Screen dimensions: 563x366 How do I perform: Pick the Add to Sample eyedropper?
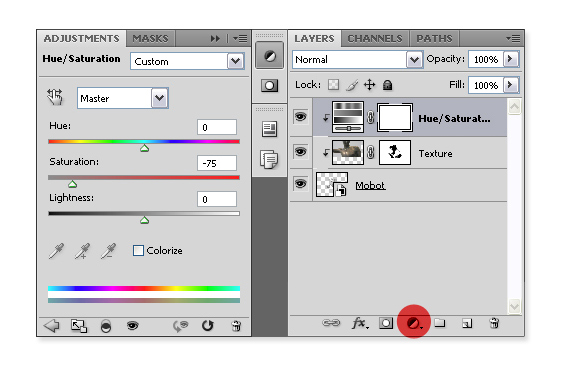point(83,251)
